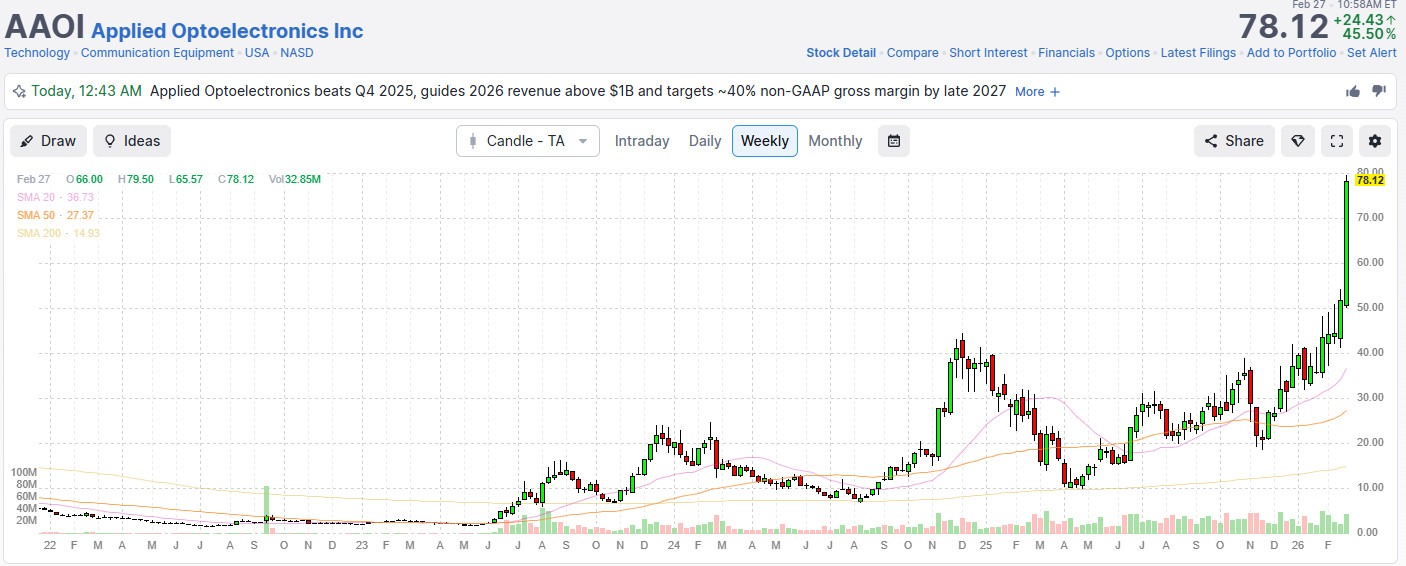Click the thumbs down icon on news

tap(1379, 91)
